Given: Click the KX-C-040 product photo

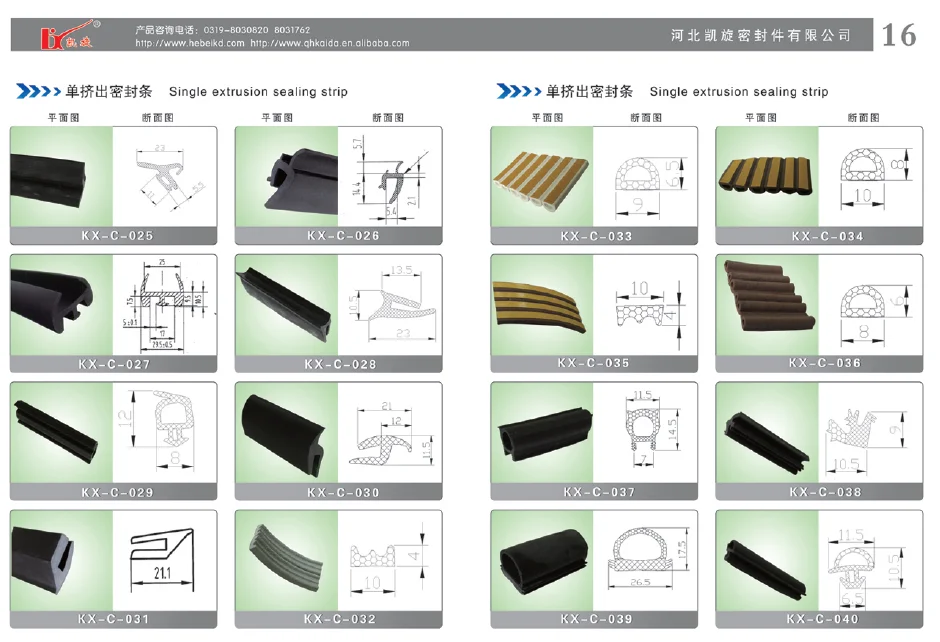Looking at the screenshot, I should coord(767,560).
